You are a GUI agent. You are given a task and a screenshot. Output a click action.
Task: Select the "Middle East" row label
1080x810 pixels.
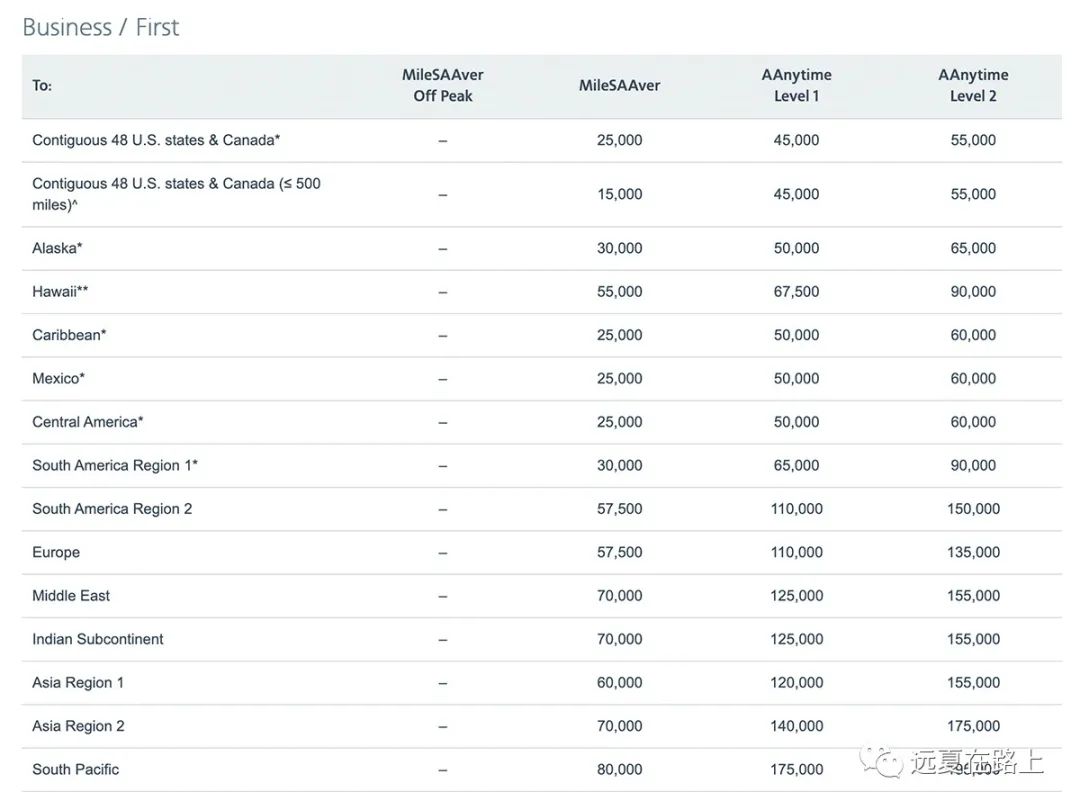(71, 595)
